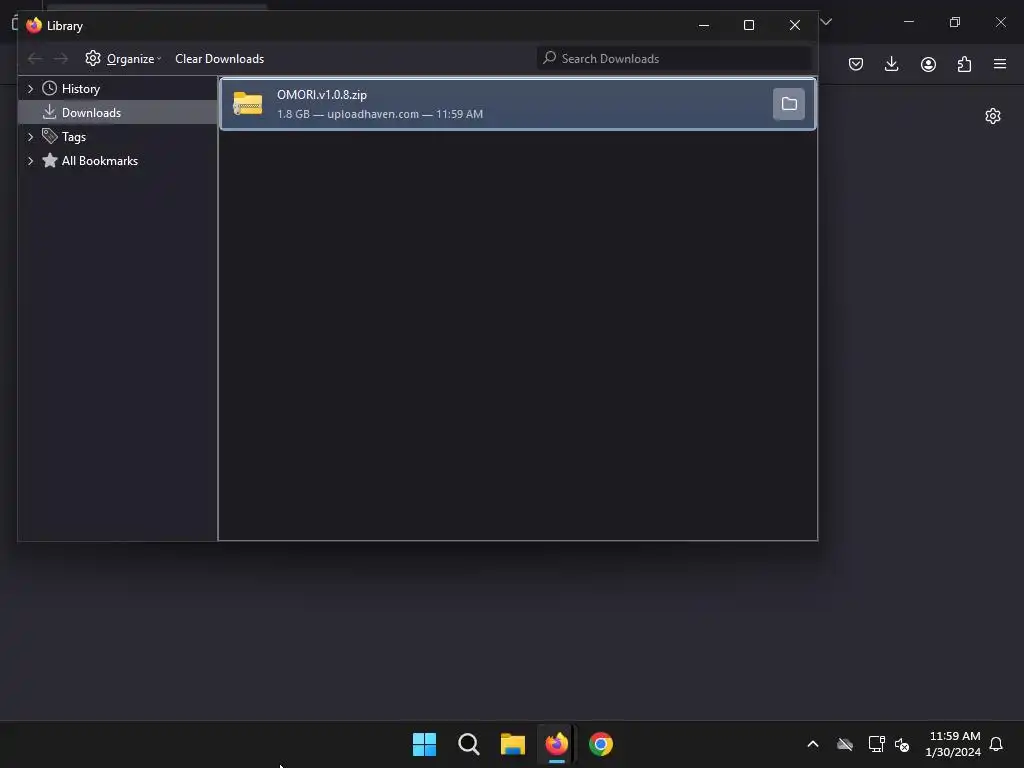This screenshot has height=768, width=1024.
Task: Open the Firefox account icon
Action: point(928,64)
